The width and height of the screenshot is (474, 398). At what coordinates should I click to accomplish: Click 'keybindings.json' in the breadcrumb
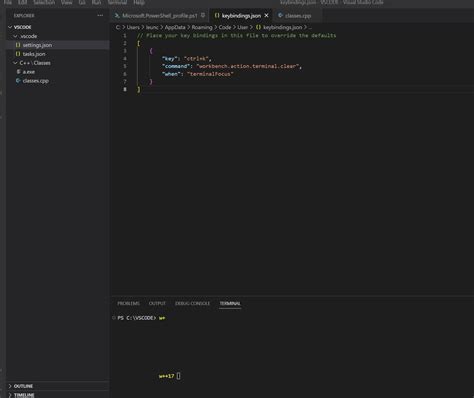click(x=282, y=27)
